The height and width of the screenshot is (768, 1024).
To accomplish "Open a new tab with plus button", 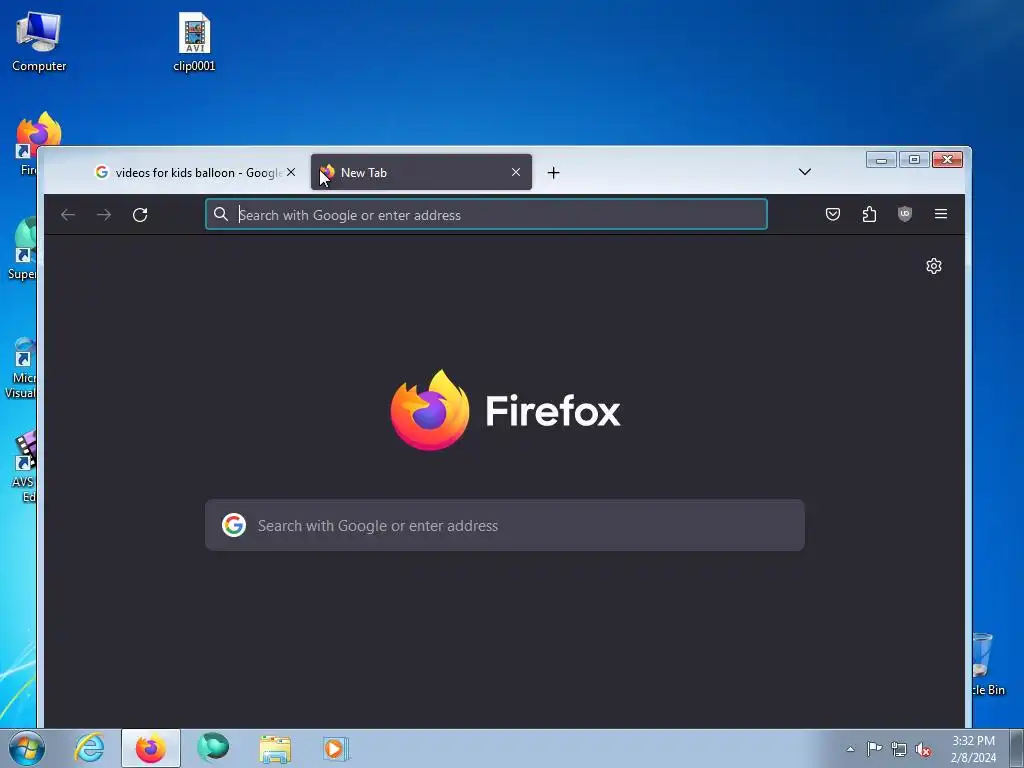I will pyautogui.click(x=553, y=172).
